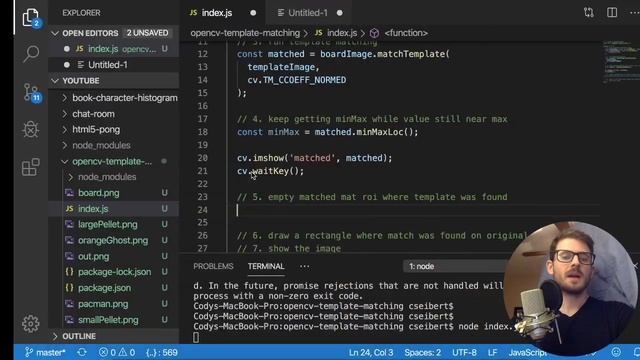This screenshot has height=360, width=640.
Task: Click the Explorer panel title
Action: (81, 13)
